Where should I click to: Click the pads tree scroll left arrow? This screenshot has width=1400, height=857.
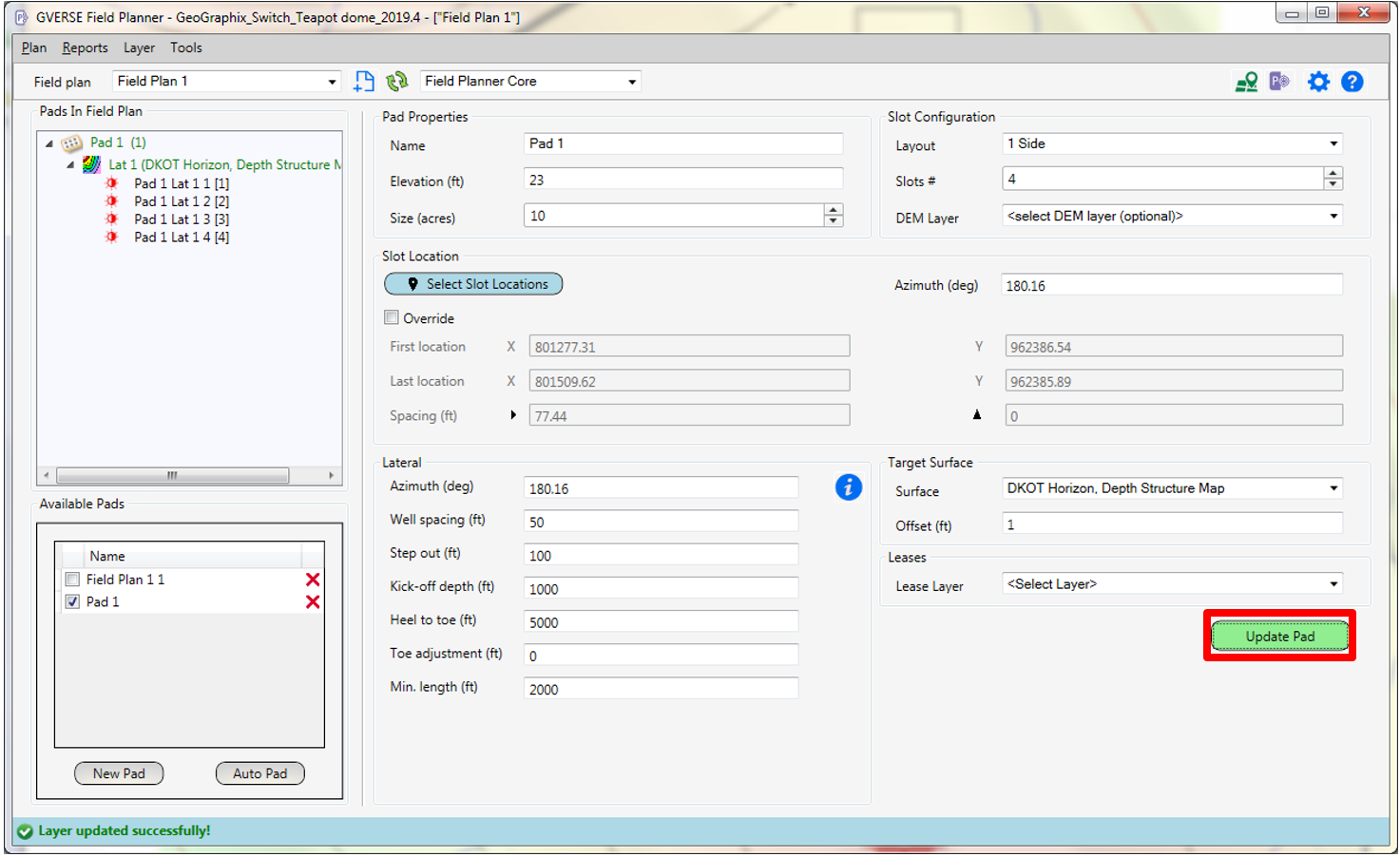[x=47, y=475]
